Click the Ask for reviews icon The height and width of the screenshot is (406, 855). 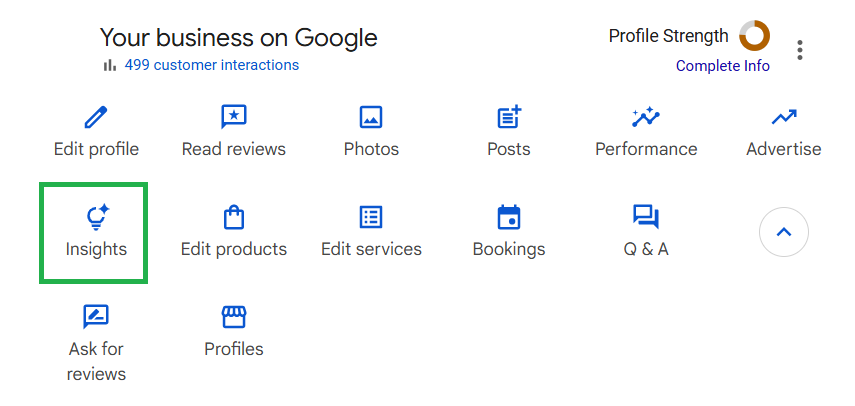pyautogui.click(x=96, y=317)
